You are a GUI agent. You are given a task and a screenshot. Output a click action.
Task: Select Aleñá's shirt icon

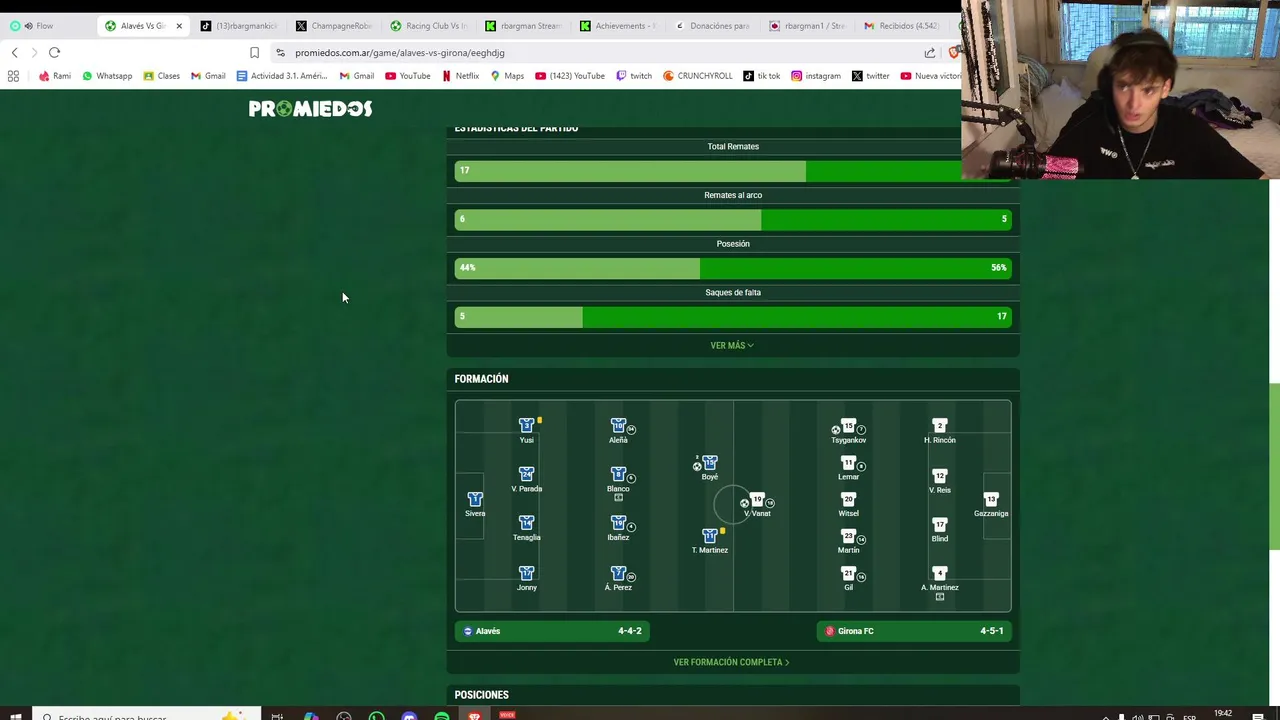click(618, 426)
